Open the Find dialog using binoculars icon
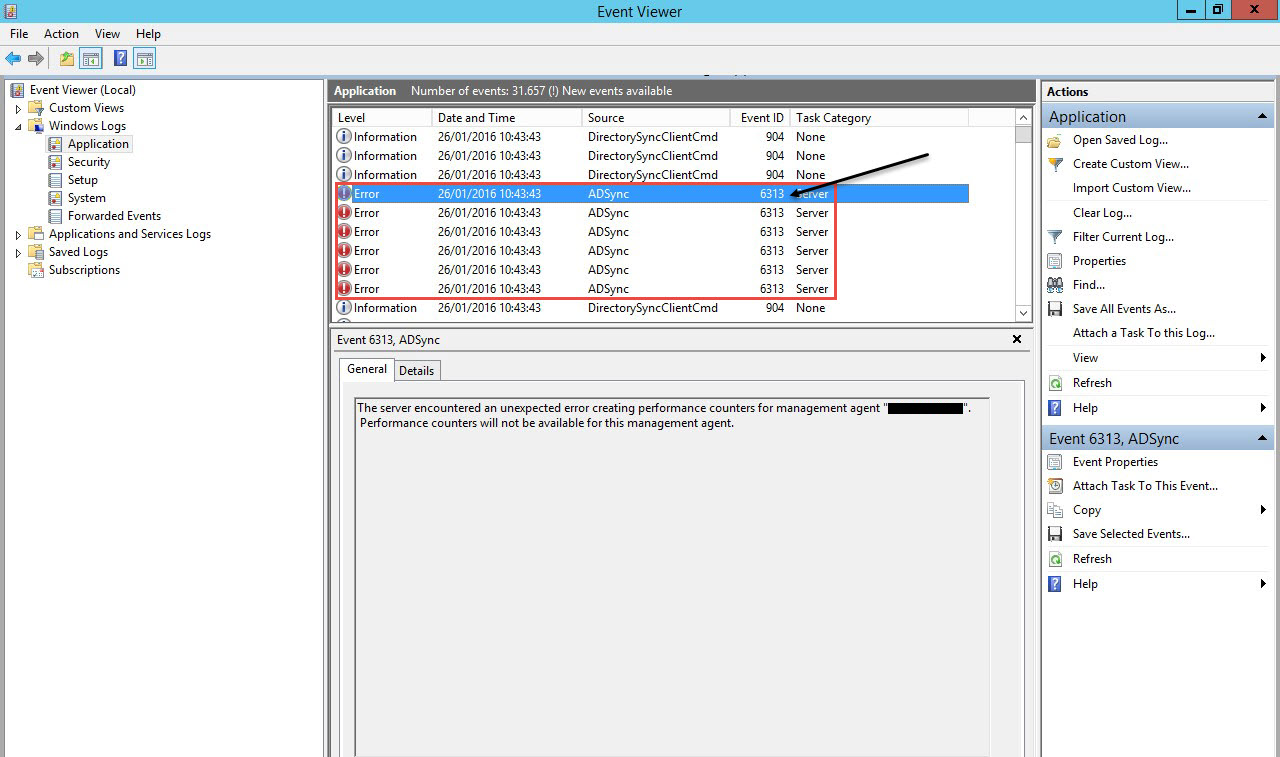The width and height of the screenshot is (1280, 757). point(1056,284)
